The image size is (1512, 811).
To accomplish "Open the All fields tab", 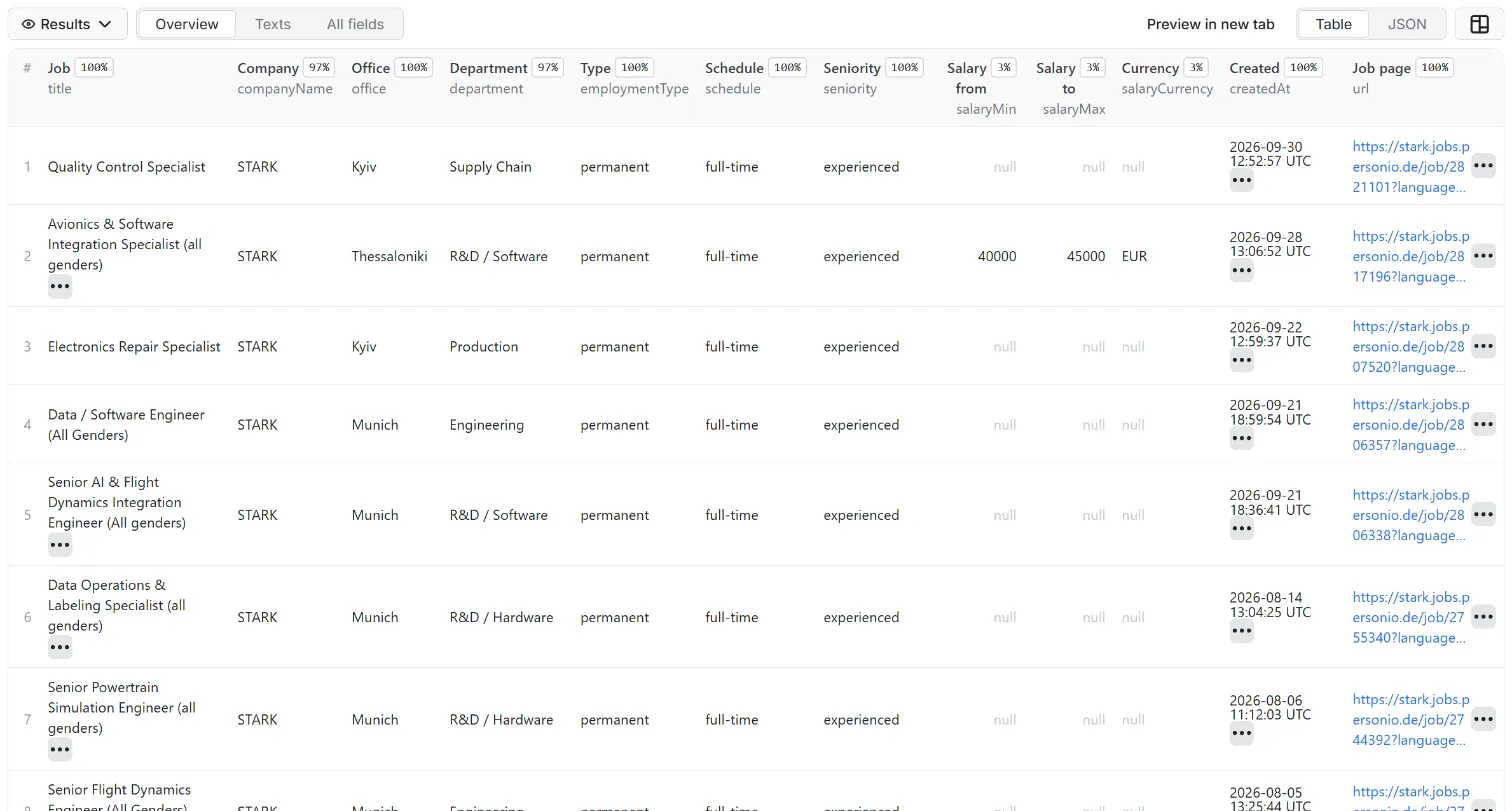I will [355, 24].
